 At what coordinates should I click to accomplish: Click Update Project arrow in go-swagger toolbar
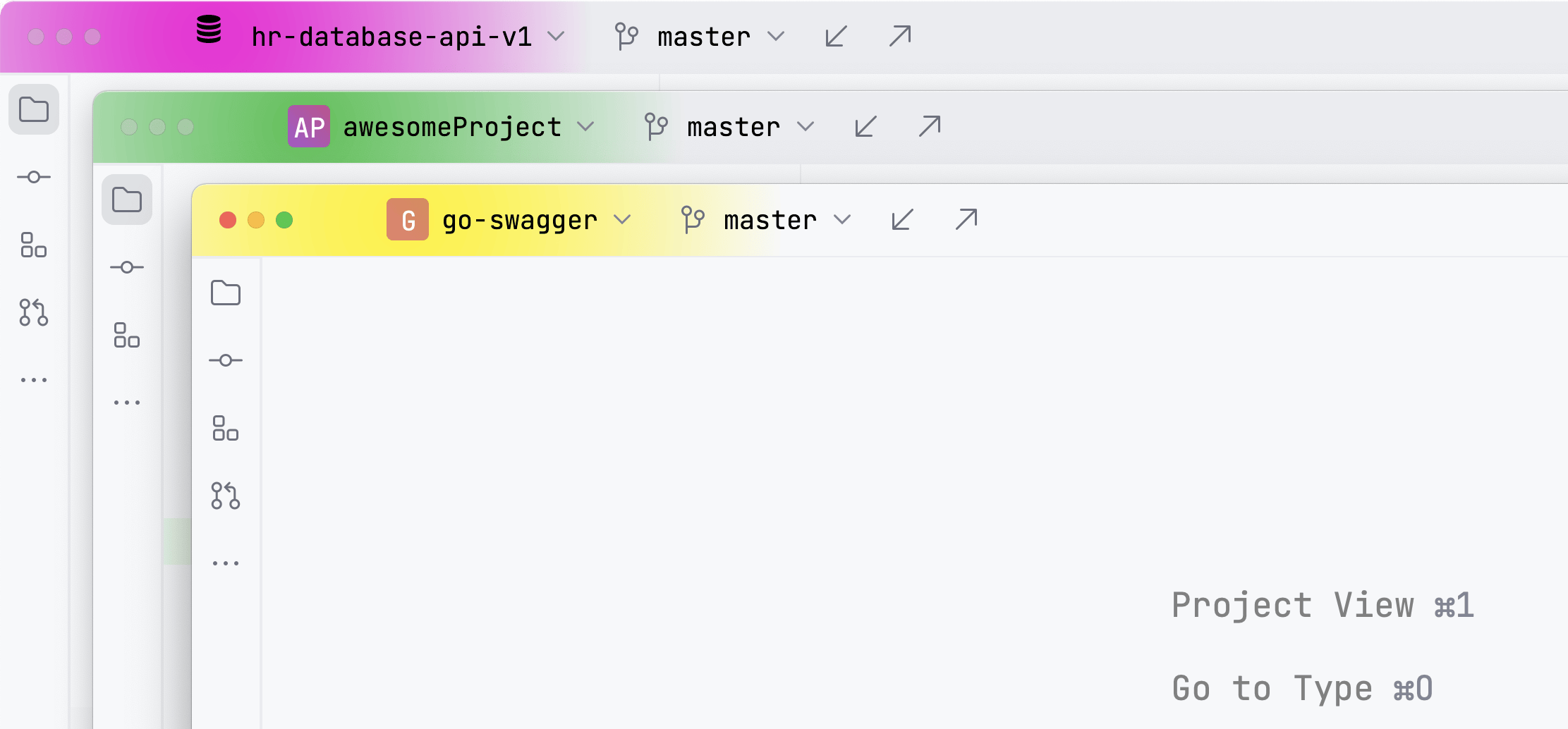(902, 220)
